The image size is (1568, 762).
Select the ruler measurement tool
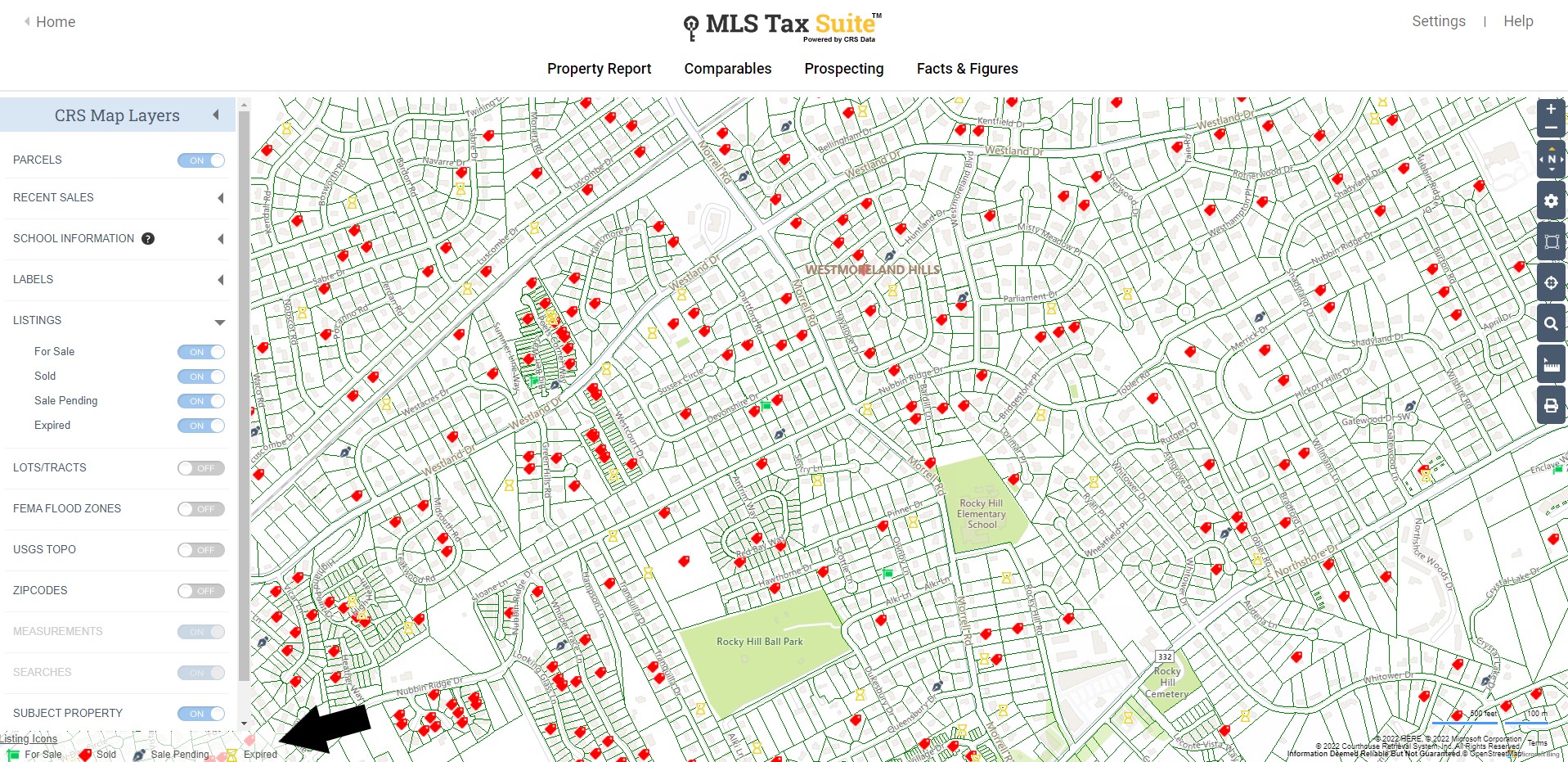tap(1551, 364)
